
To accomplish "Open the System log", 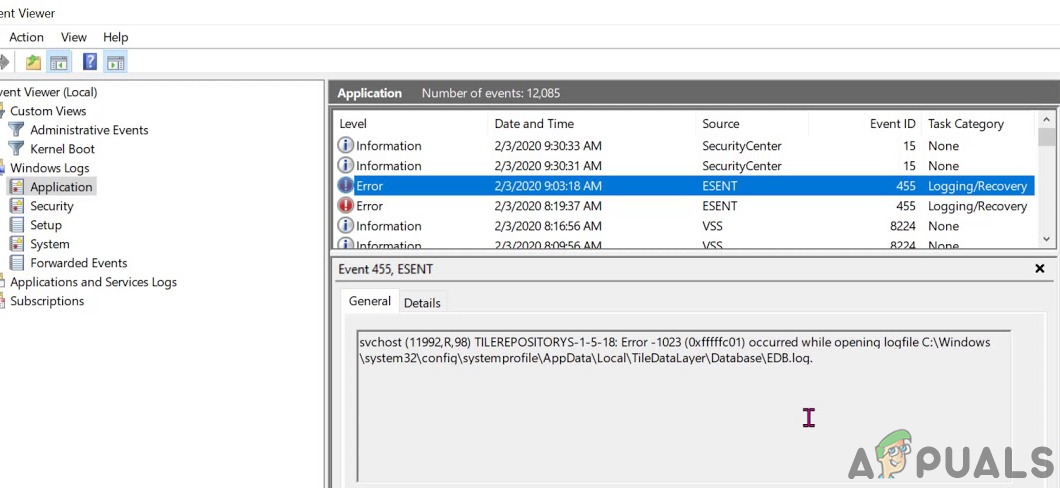I will 49,244.
